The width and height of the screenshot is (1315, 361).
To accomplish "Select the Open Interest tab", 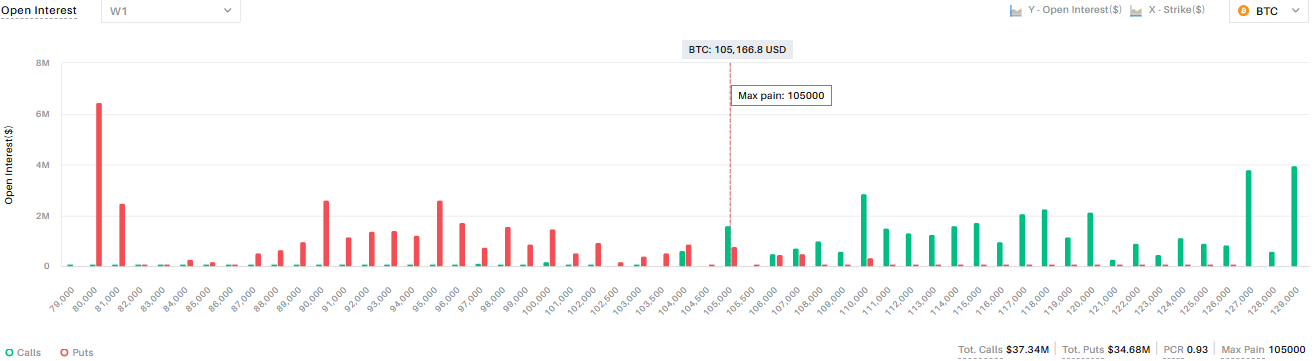I will [38, 10].
